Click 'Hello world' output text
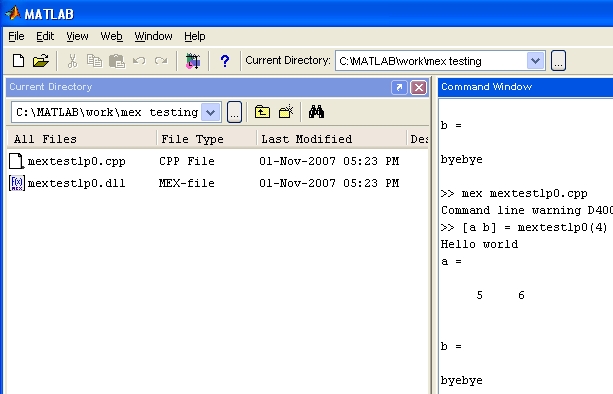 (x=479, y=244)
